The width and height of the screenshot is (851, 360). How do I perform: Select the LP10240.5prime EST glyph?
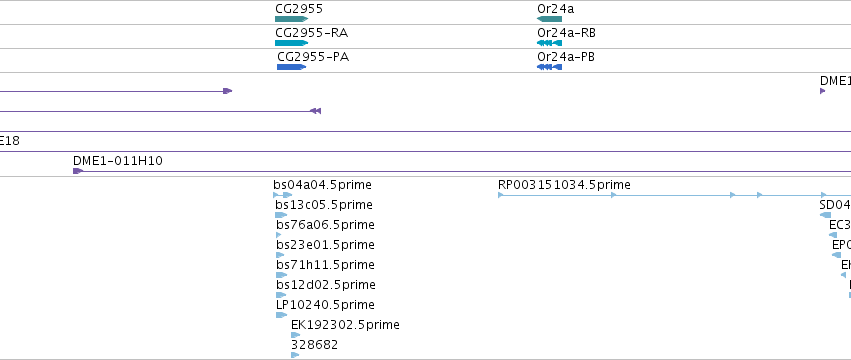281,315
